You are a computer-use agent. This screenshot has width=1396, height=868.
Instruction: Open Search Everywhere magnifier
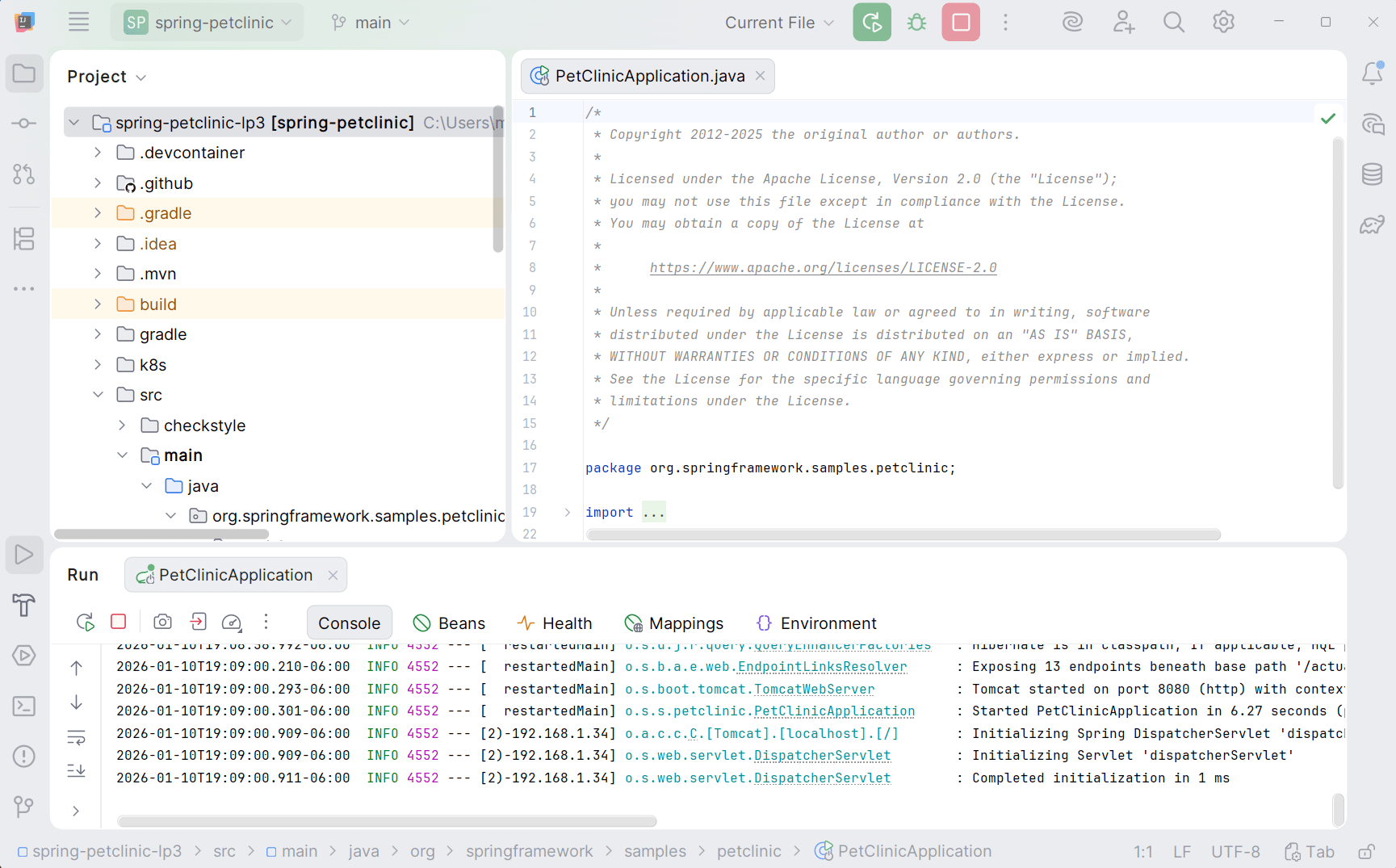pos(1173,22)
